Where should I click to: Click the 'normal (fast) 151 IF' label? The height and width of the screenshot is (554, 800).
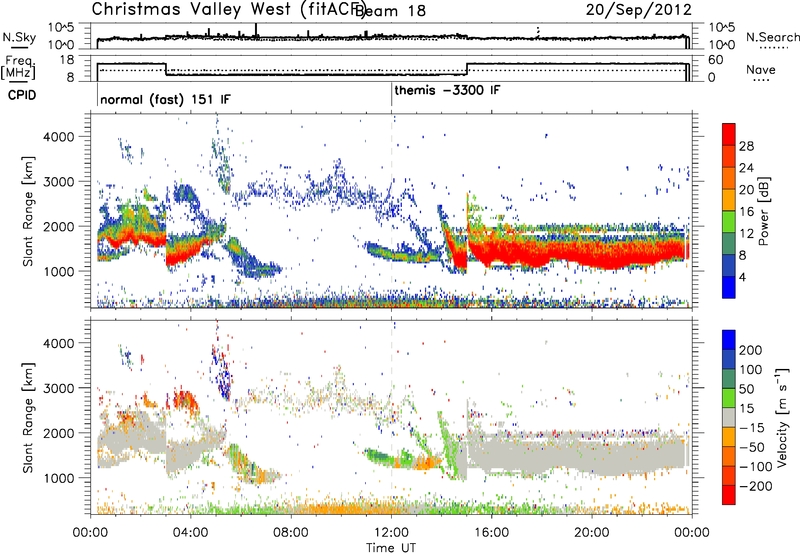click(165, 99)
